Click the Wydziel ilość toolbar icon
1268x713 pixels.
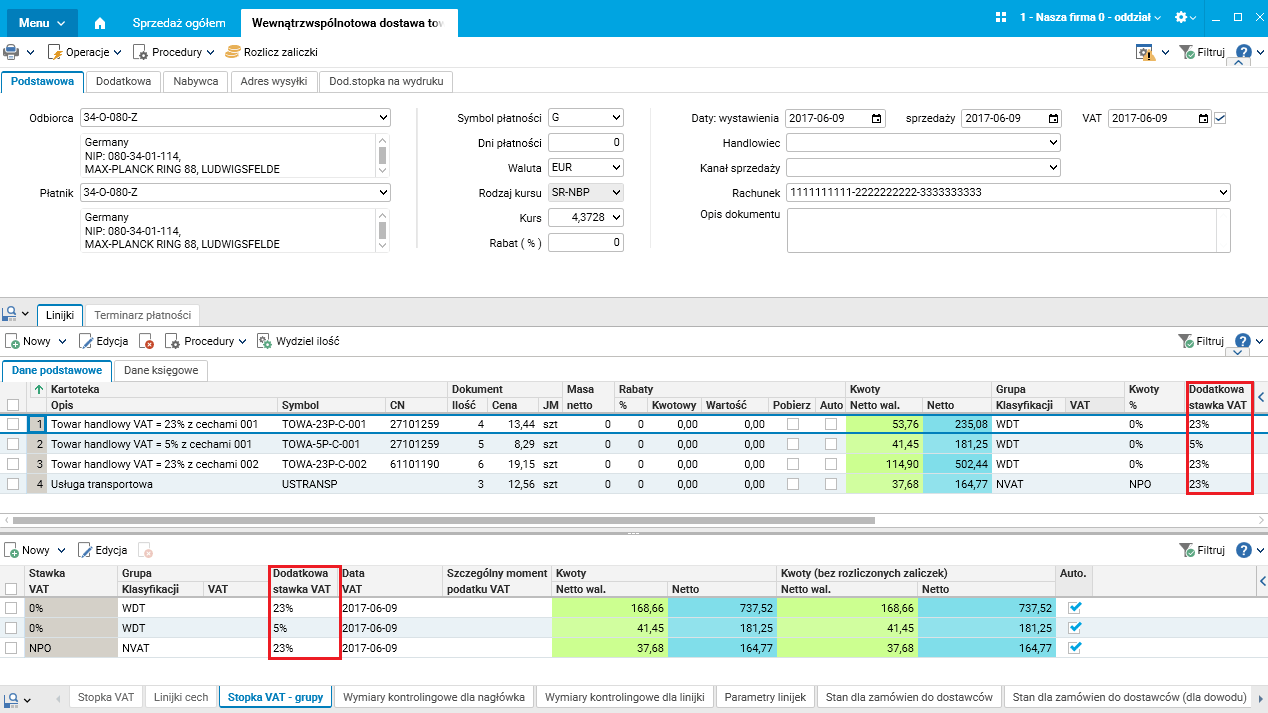point(265,341)
